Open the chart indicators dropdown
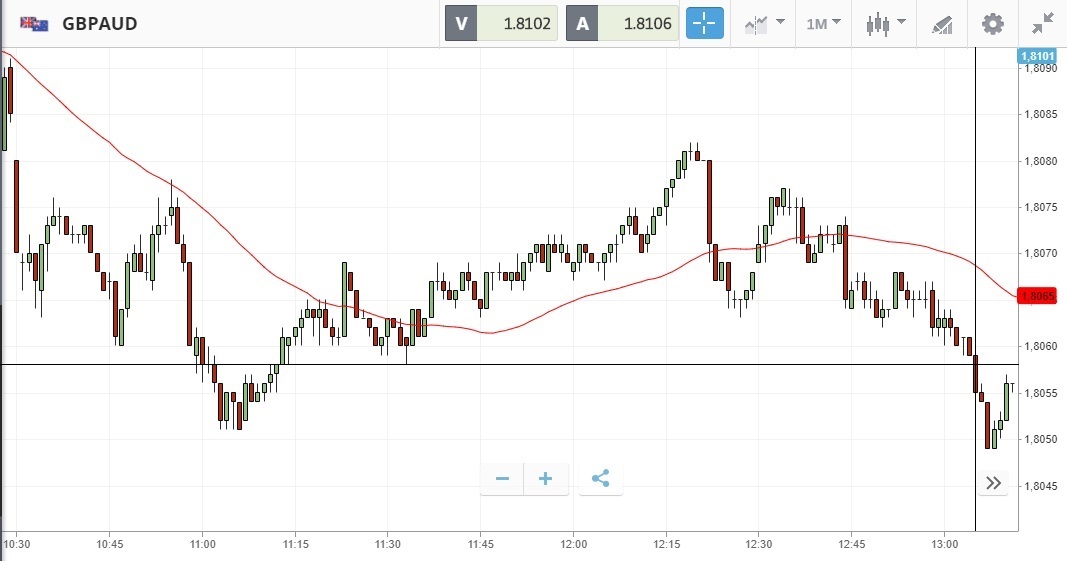 coord(765,24)
